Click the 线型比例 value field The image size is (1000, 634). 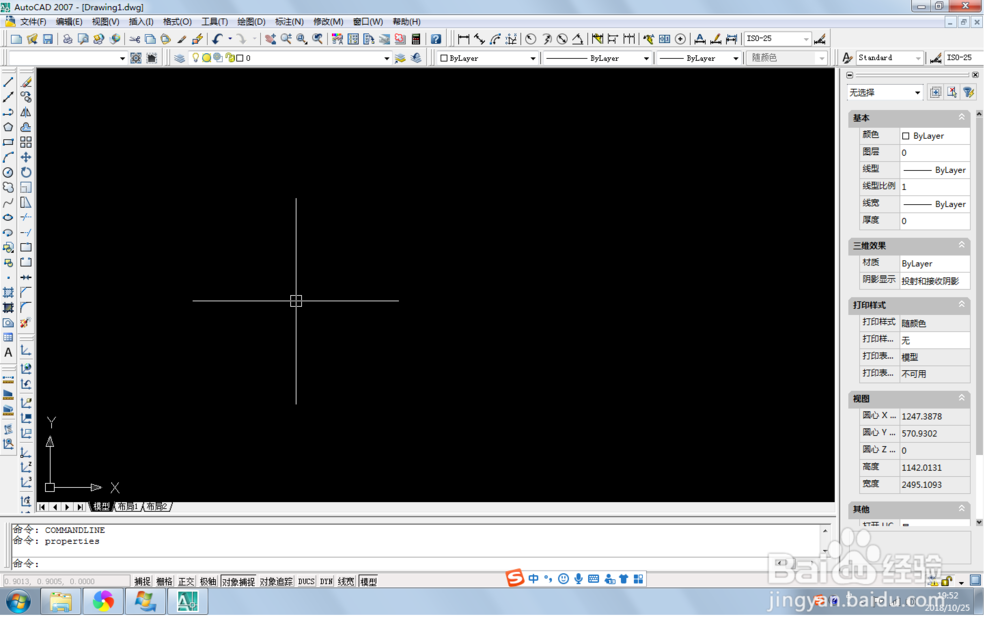[x=934, y=187]
